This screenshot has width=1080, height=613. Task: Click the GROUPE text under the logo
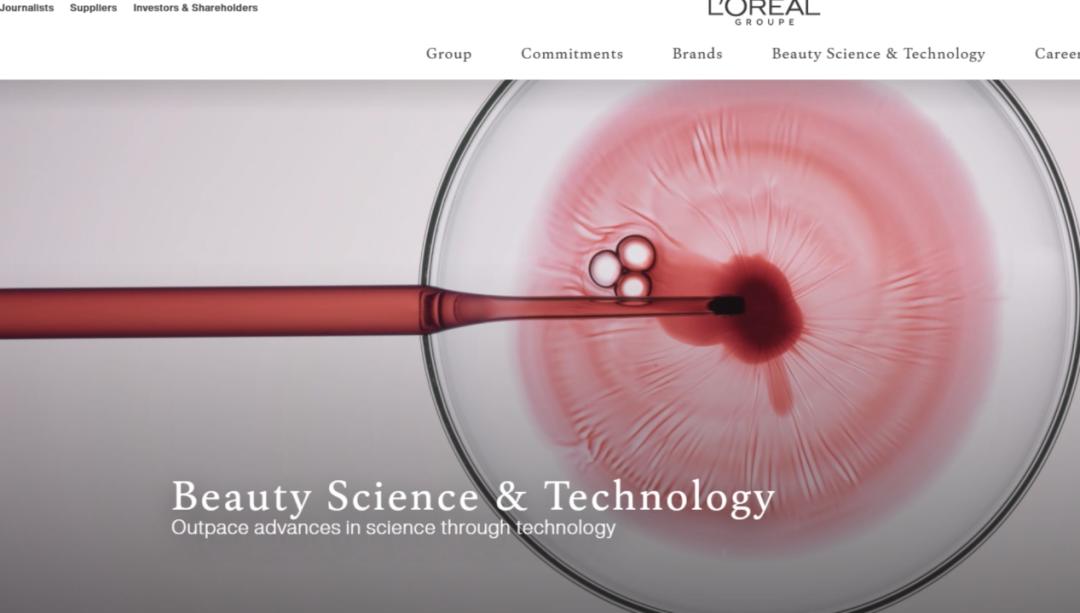point(764,22)
